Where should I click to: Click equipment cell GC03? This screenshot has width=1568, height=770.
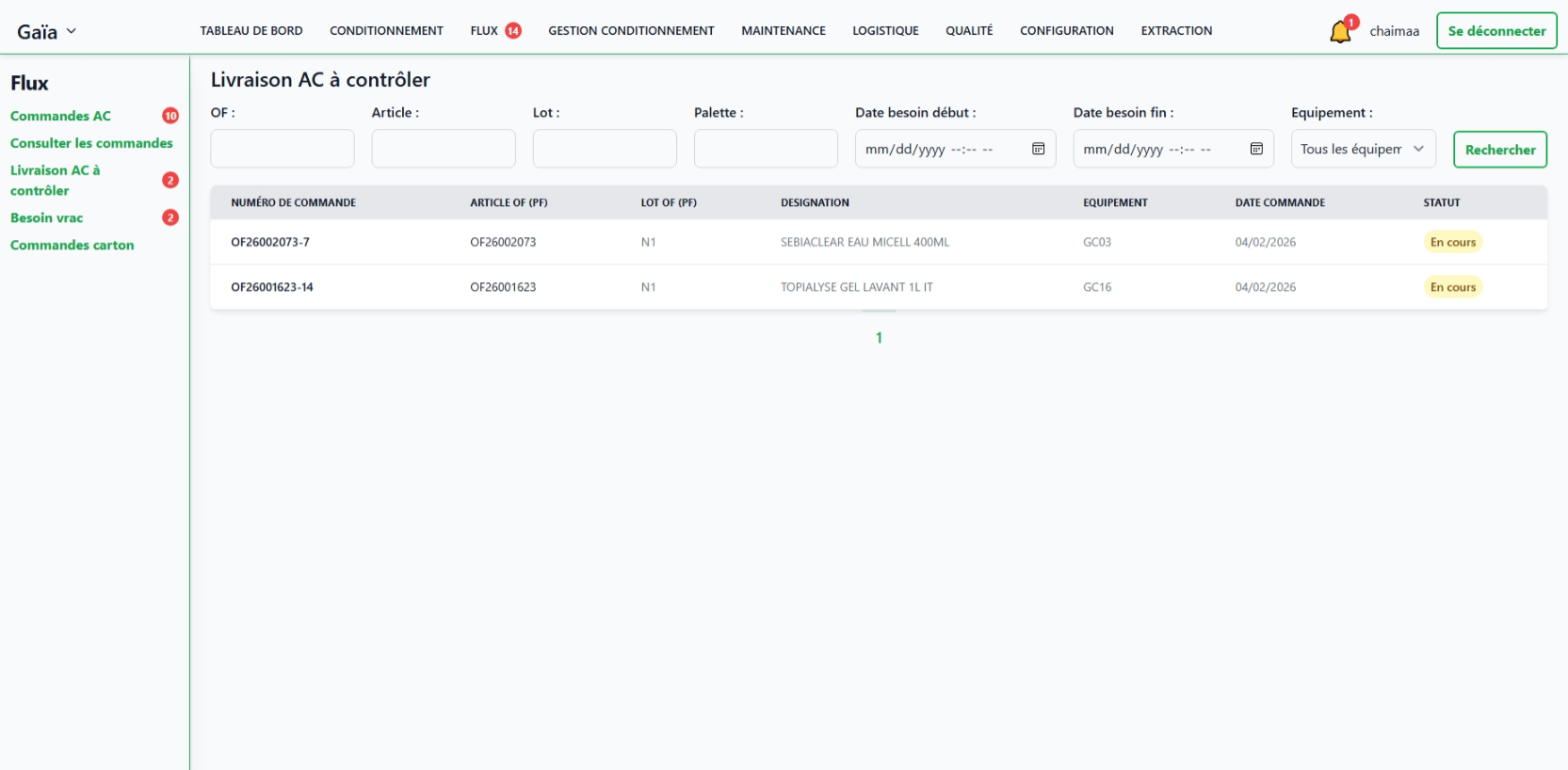tap(1097, 242)
